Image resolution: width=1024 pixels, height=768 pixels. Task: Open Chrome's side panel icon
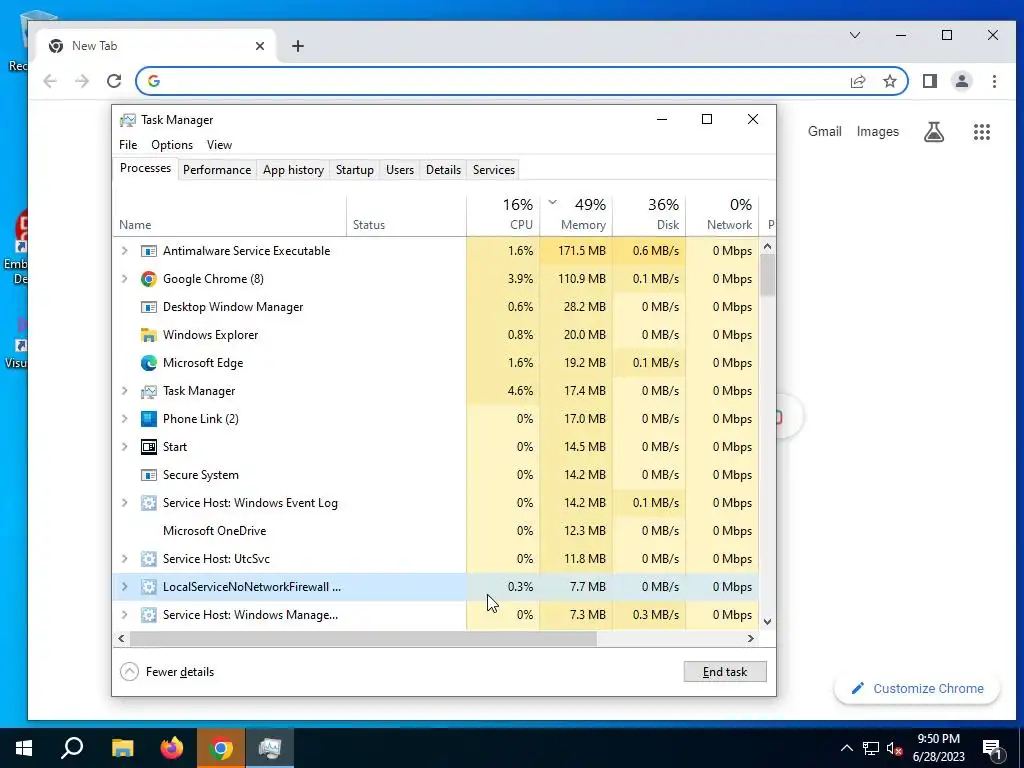tap(930, 81)
